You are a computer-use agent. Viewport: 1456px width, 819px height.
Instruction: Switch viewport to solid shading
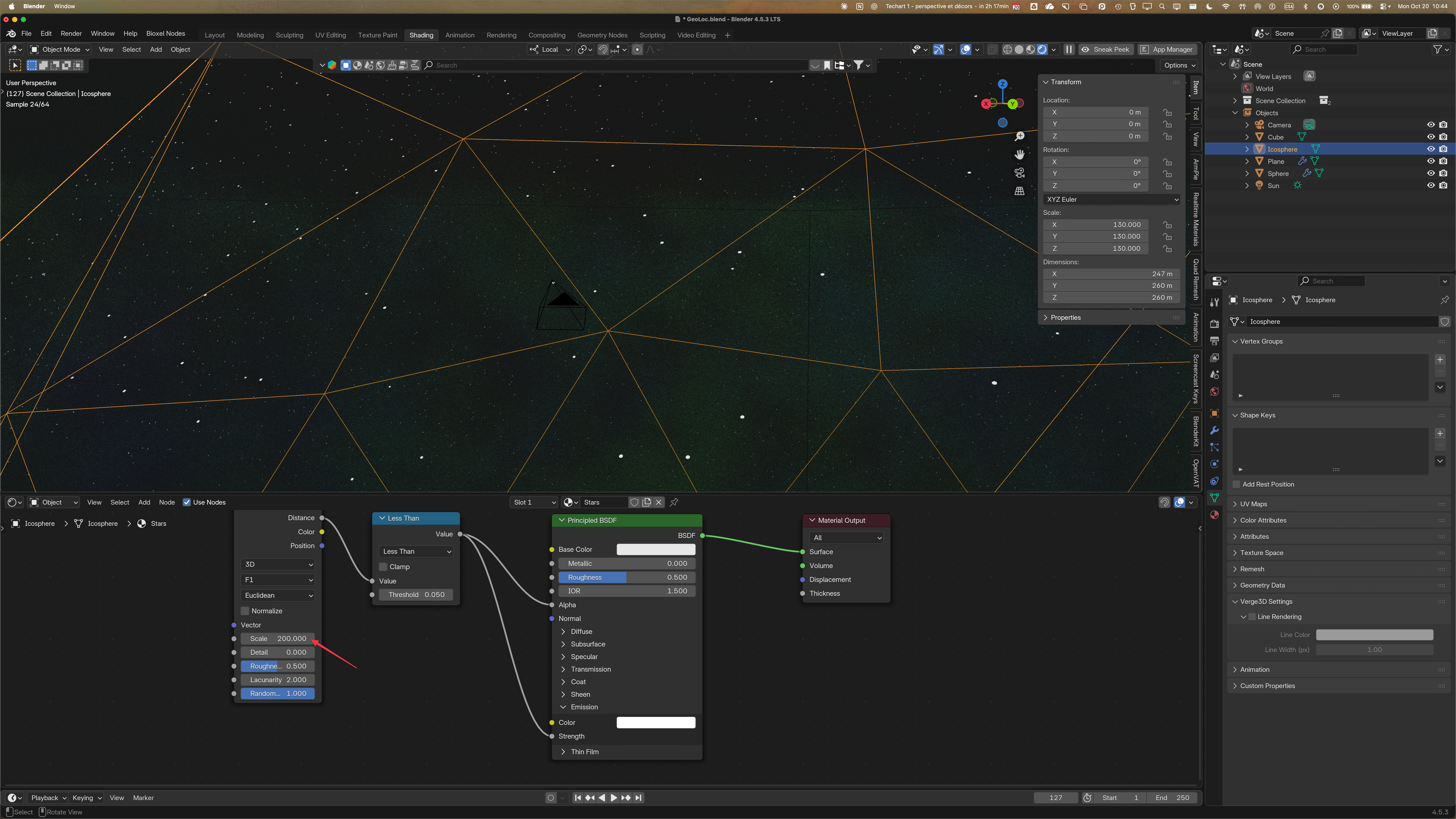[1019, 50]
